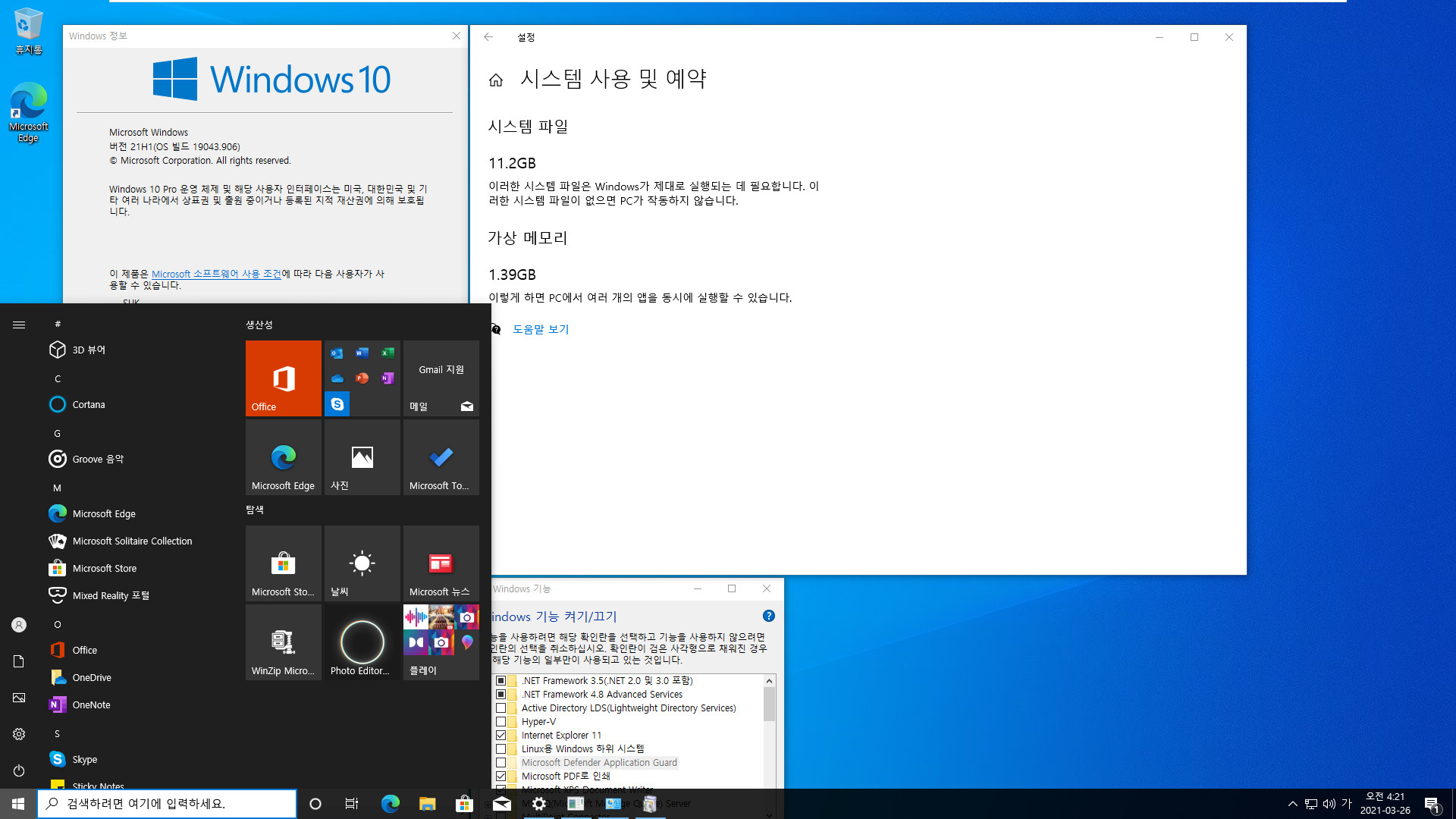This screenshot has height=819, width=1456.
Task: Open 3D 뷰어 from app list
Action: tap(136, 350)
